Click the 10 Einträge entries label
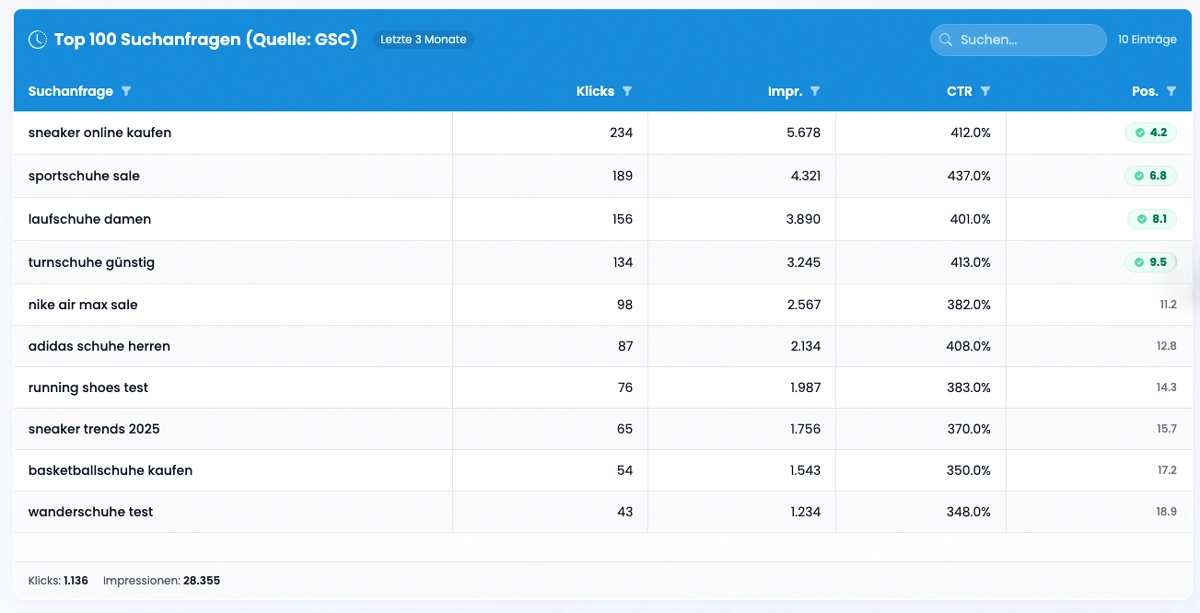The image size is (1200, 613). pos(1147,40)
